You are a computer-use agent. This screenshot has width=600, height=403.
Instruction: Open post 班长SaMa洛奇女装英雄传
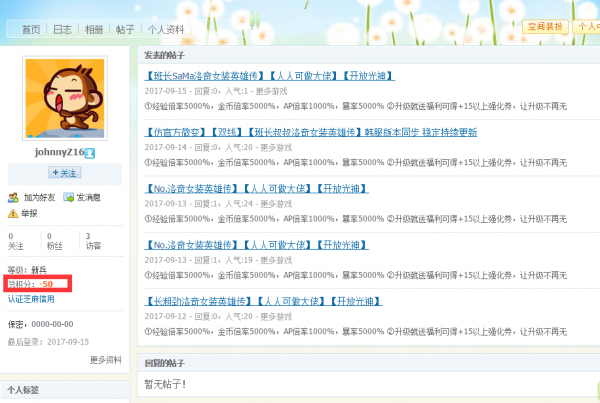[270, 76]
